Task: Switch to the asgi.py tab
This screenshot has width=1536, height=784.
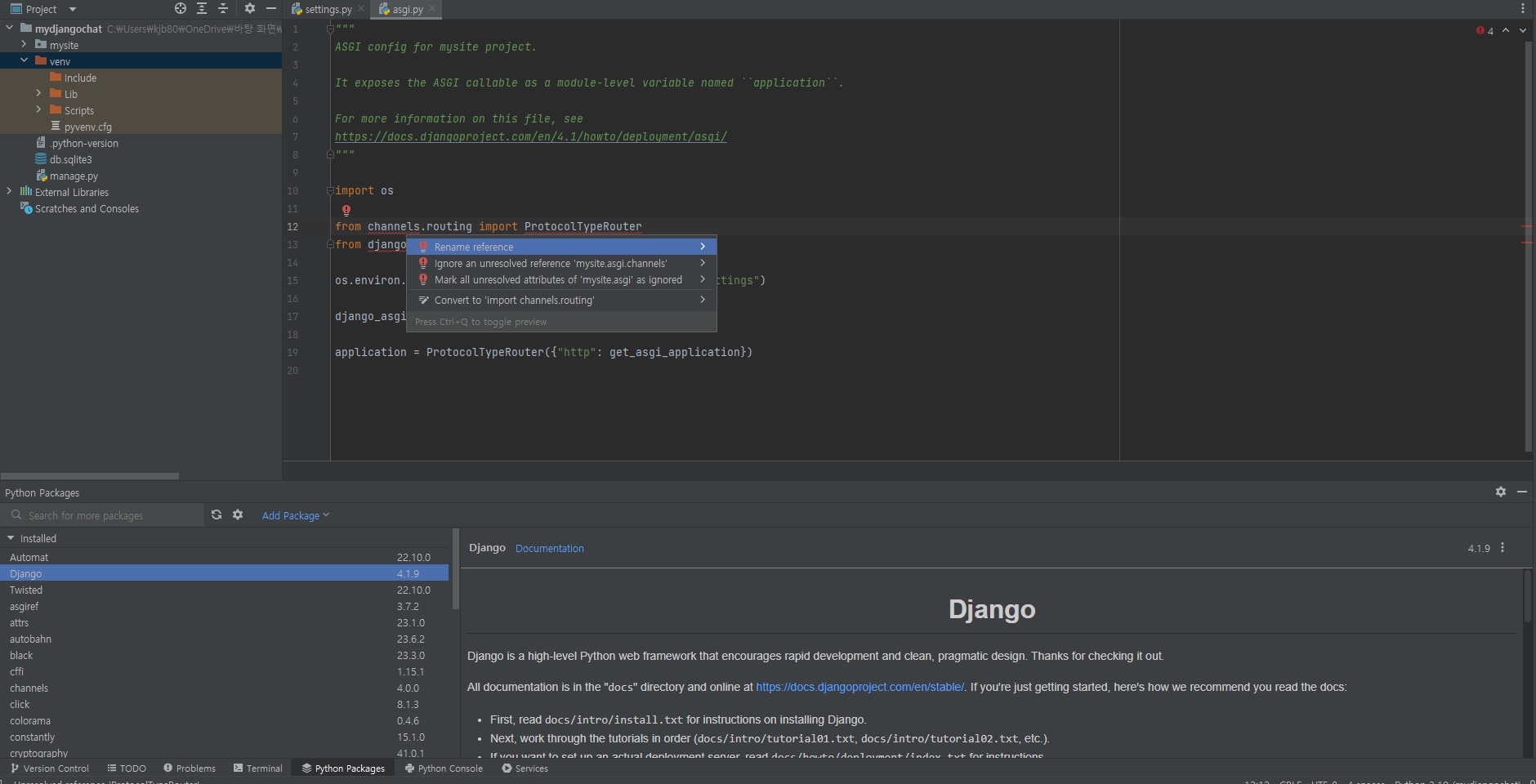Action: click(407, 9)
